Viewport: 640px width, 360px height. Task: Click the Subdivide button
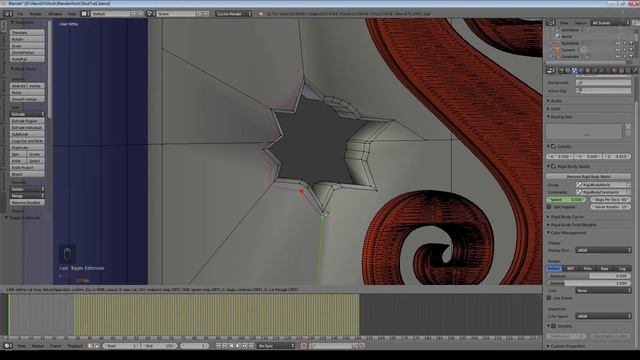pos(27,134)
